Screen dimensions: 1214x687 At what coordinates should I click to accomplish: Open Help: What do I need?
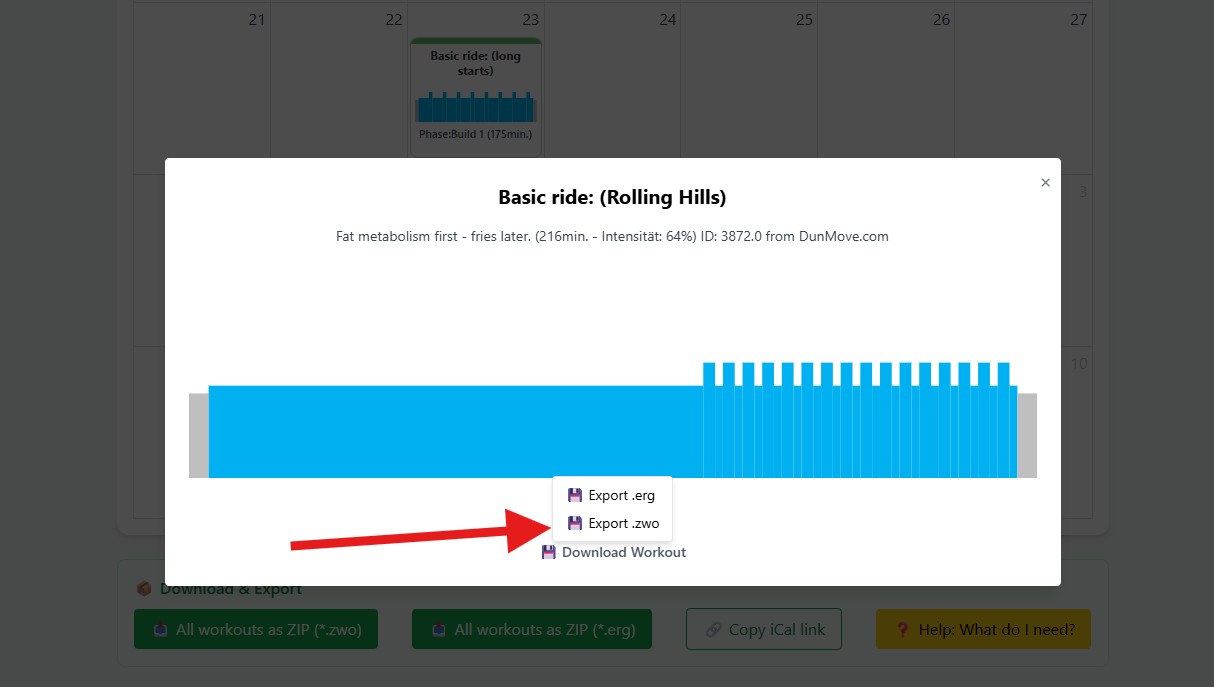983,629
